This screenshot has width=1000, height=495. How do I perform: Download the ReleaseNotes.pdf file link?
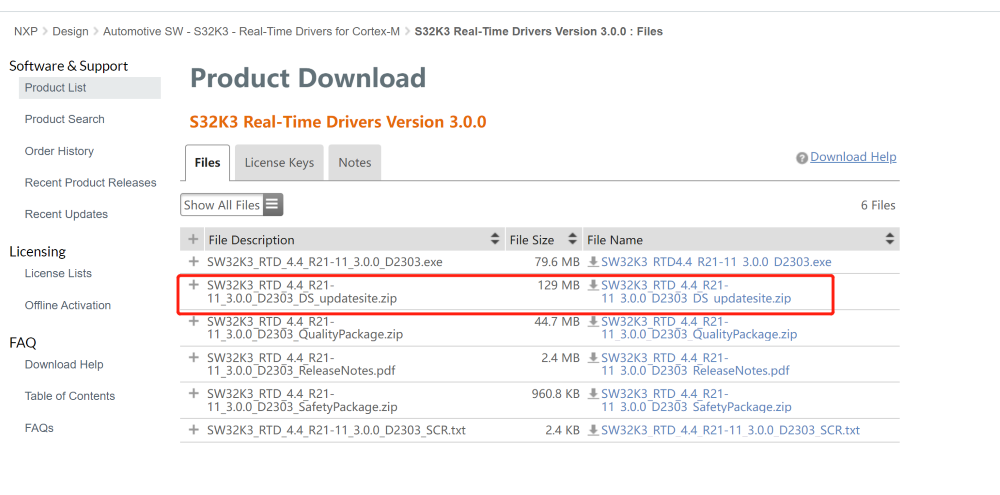[695, 364]
